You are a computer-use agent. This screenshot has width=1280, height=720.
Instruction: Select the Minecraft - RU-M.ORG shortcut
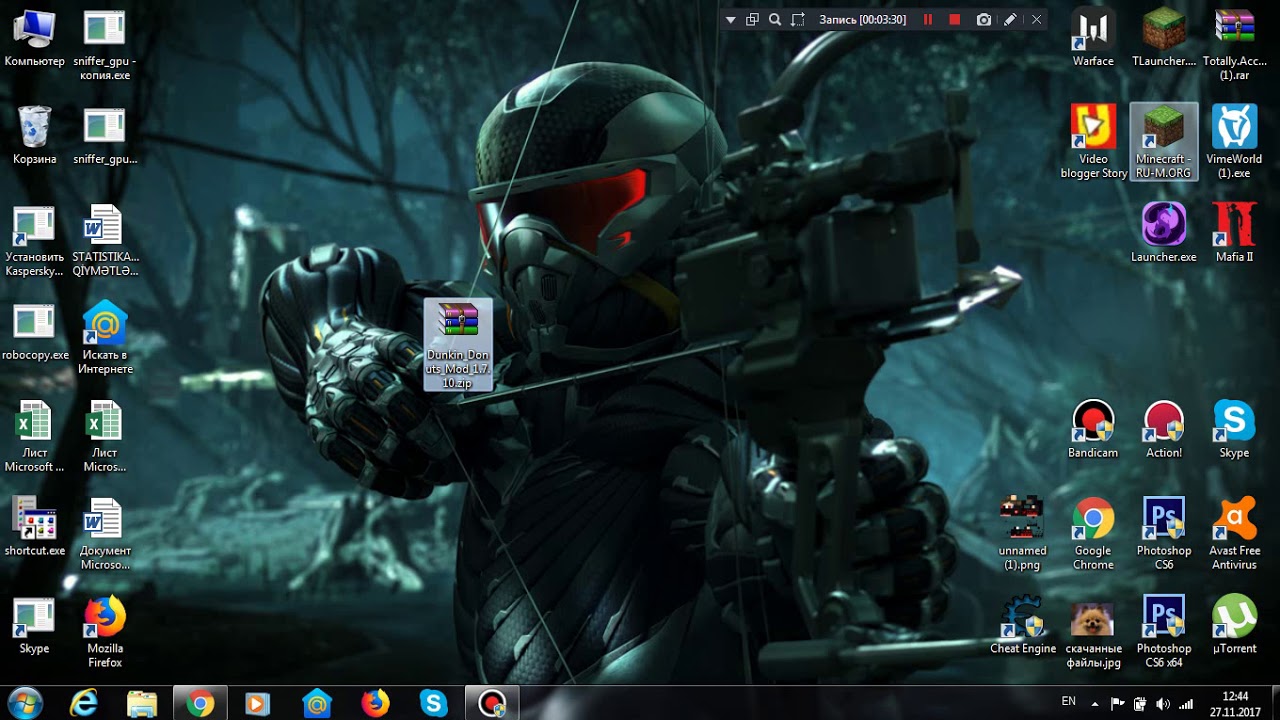tap(1164, 142)
